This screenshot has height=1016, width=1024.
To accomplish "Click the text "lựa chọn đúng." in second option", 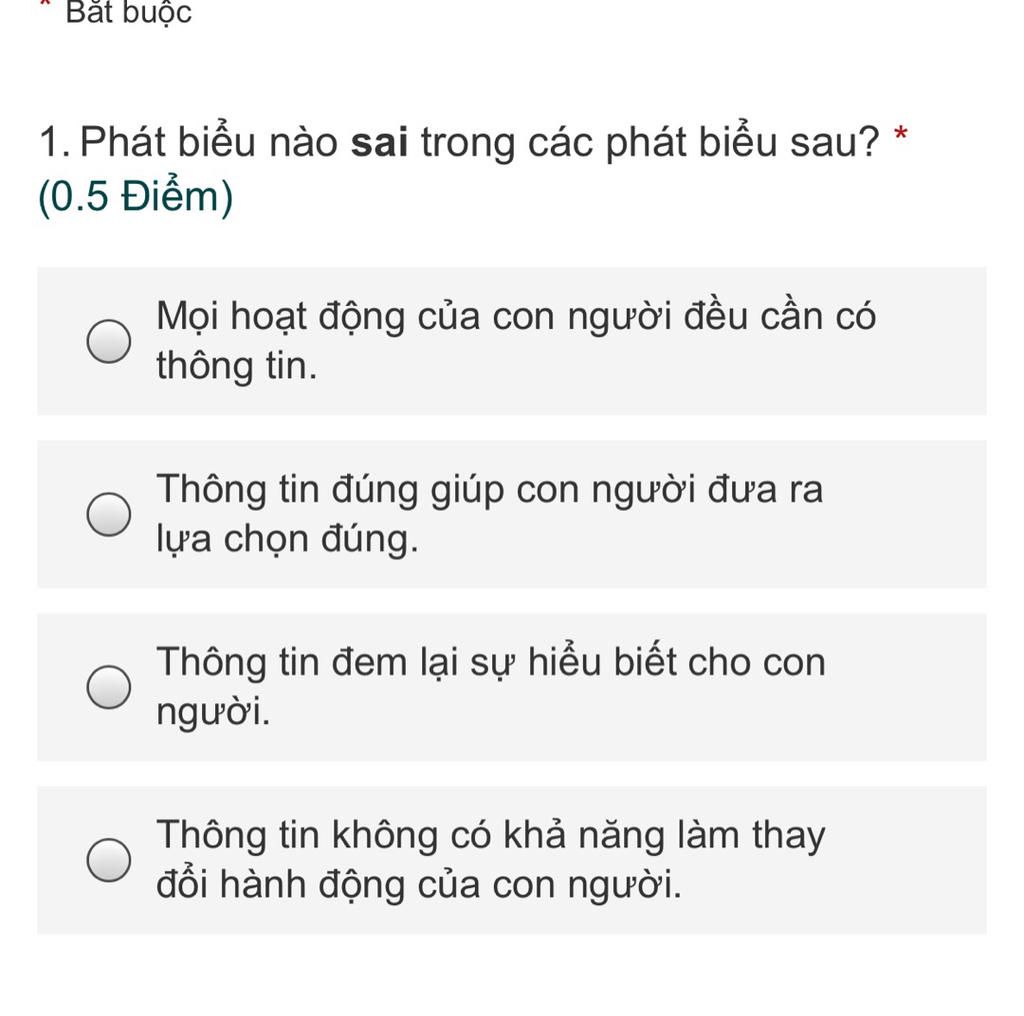I will (287, 540).
